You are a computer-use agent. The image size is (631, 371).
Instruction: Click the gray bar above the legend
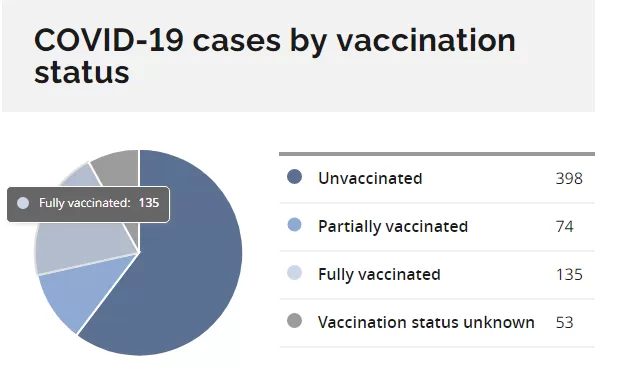437,154
